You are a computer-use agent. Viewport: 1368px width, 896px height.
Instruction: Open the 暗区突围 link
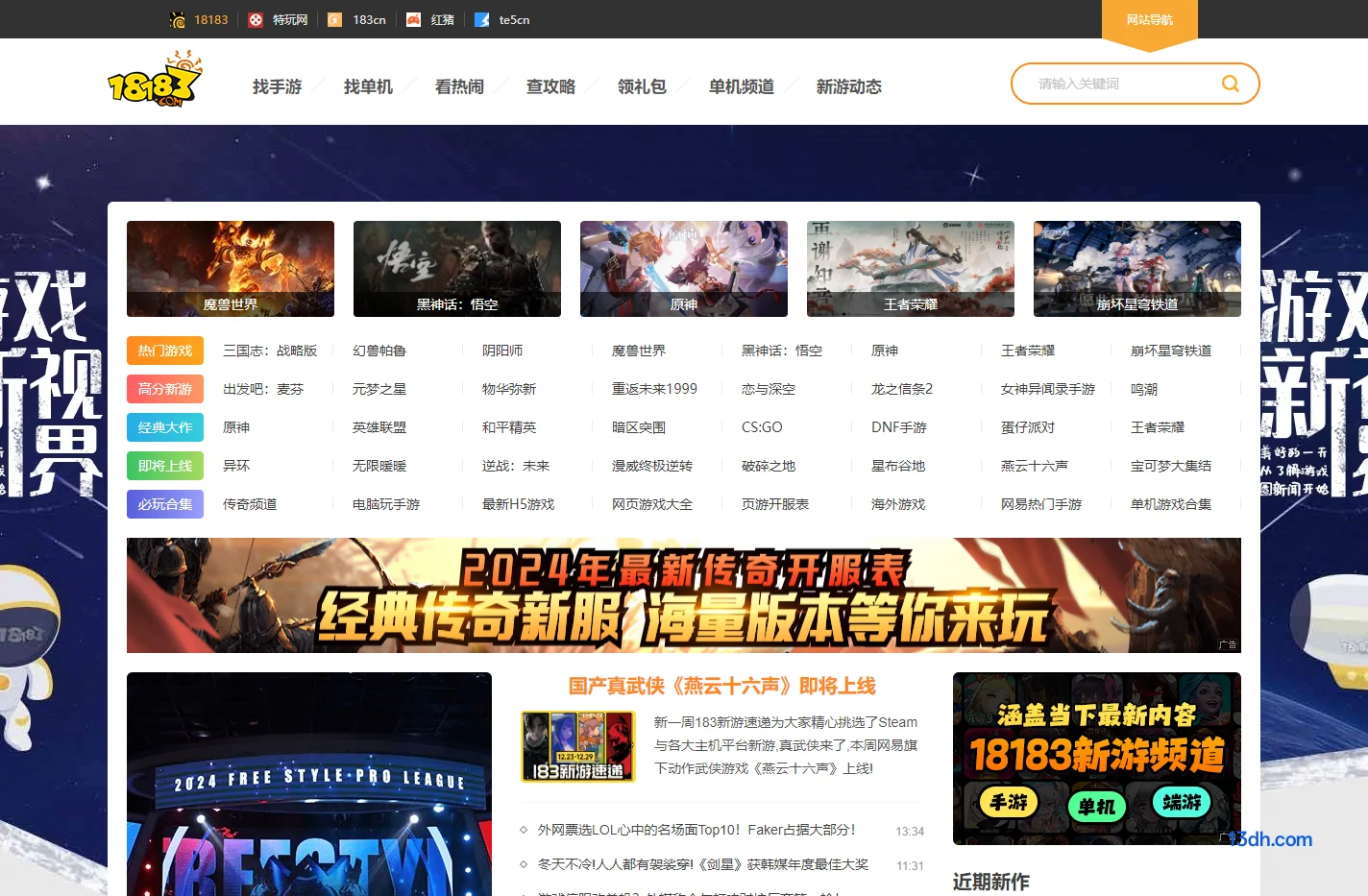639,427
